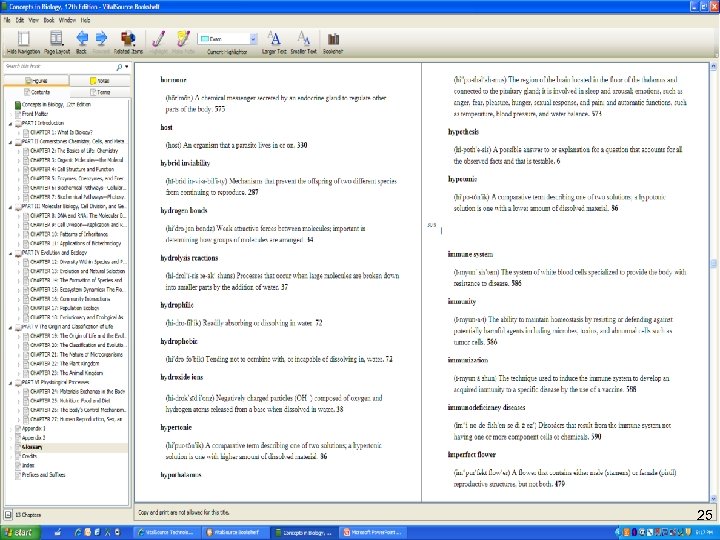Select Index in the contents tree
The width and height of the screenshot is (720, 540).
pyautogui.click(x=28, y=465)
